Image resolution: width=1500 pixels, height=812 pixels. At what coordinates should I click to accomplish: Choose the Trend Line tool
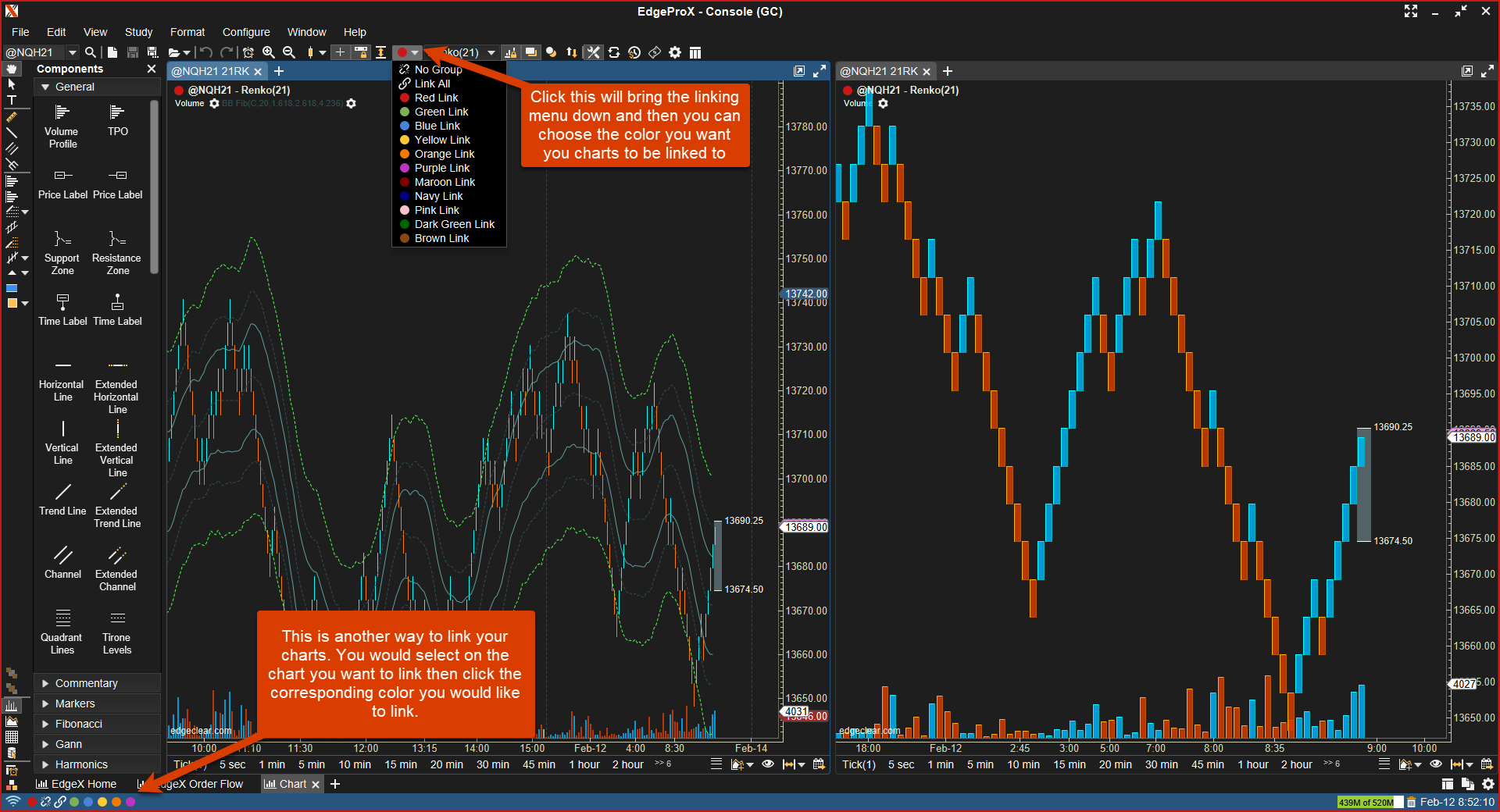click(x=62, y=500)
